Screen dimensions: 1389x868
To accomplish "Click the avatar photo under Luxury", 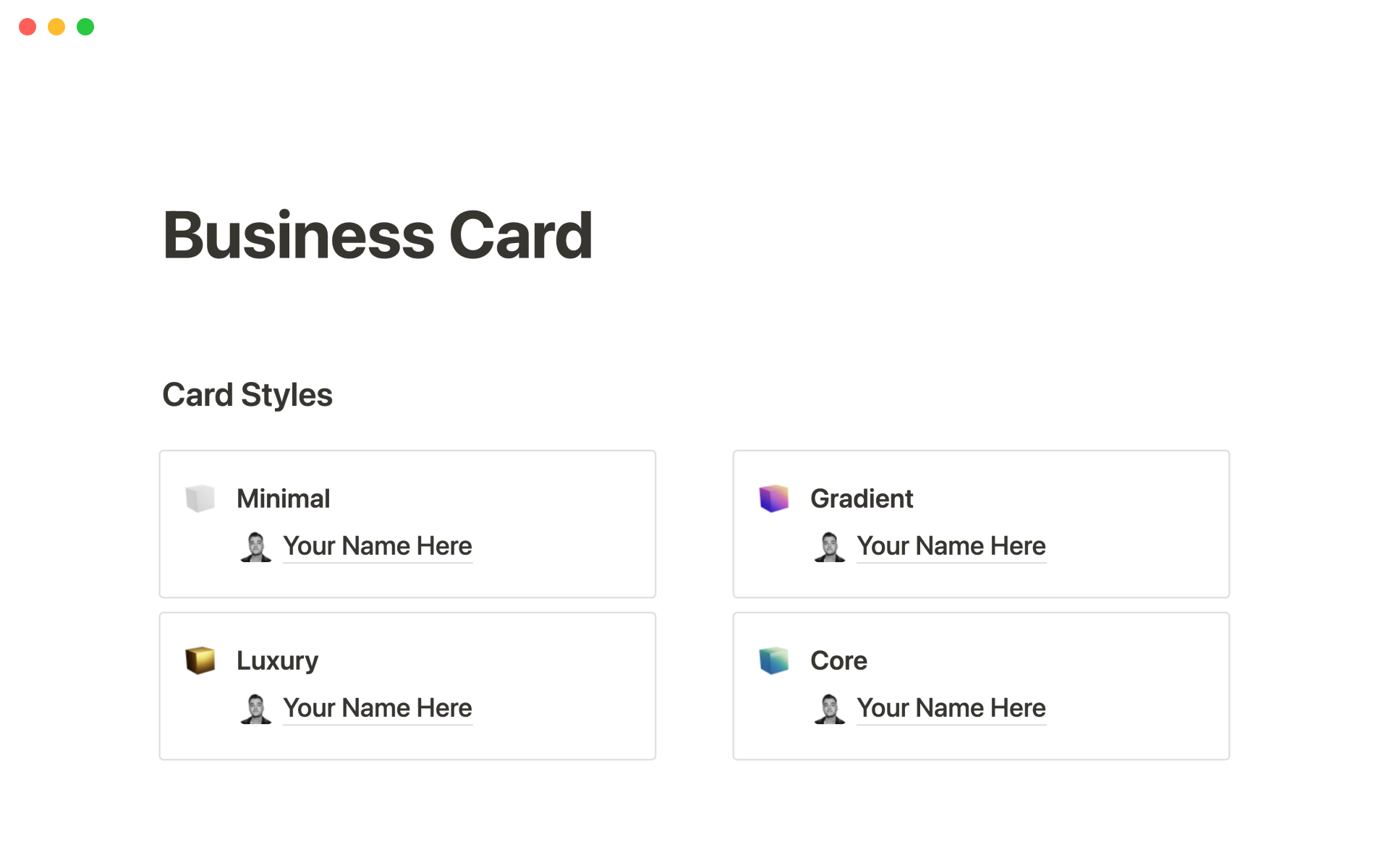I will click(x=255, y=709).
